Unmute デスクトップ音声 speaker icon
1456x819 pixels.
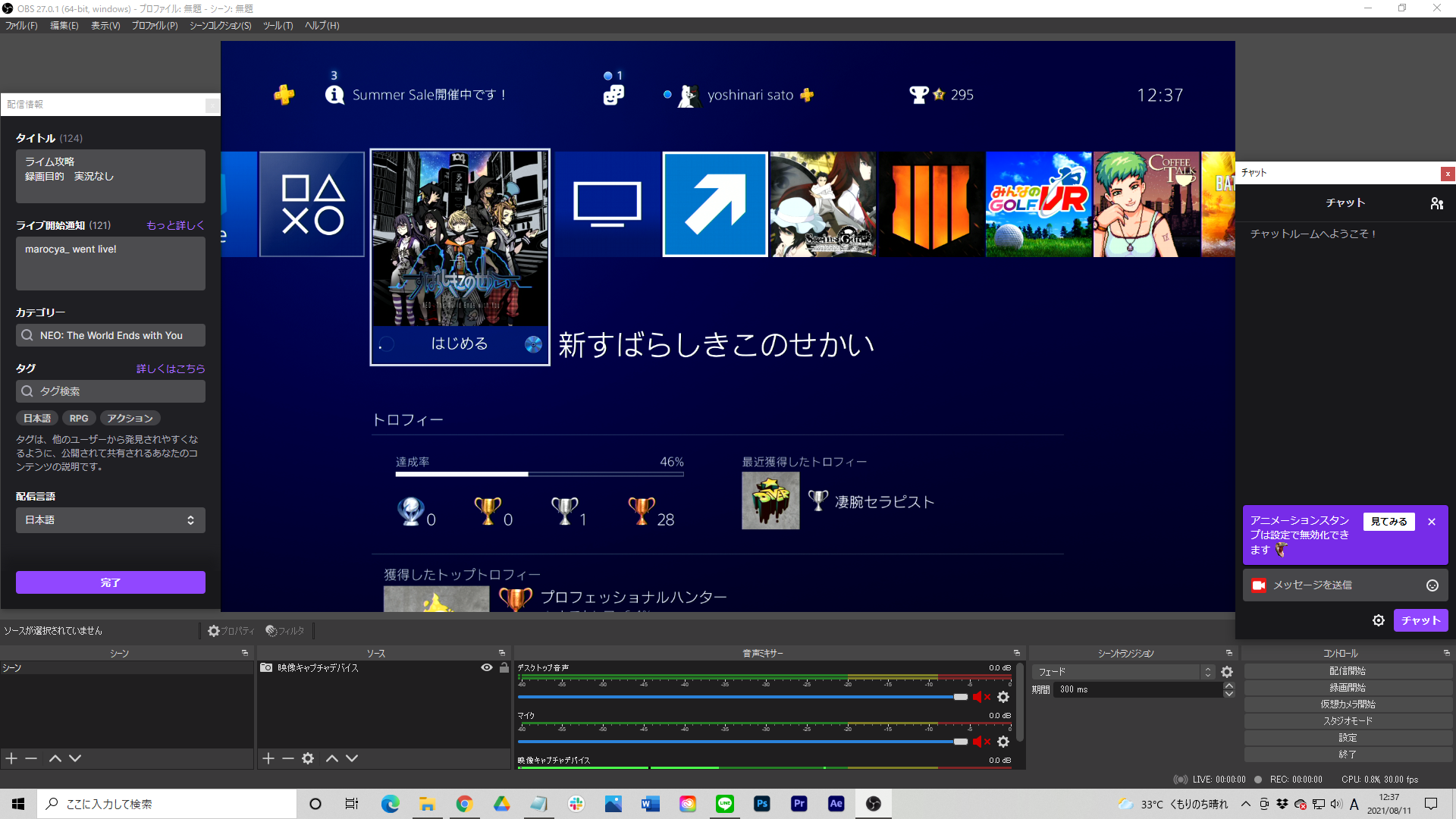[x=981, y=697]
